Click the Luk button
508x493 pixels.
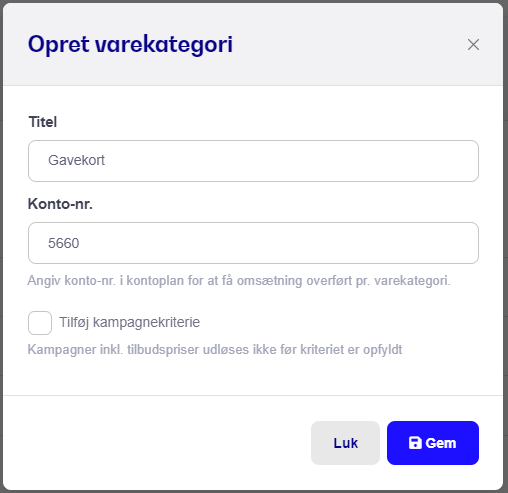345,443
